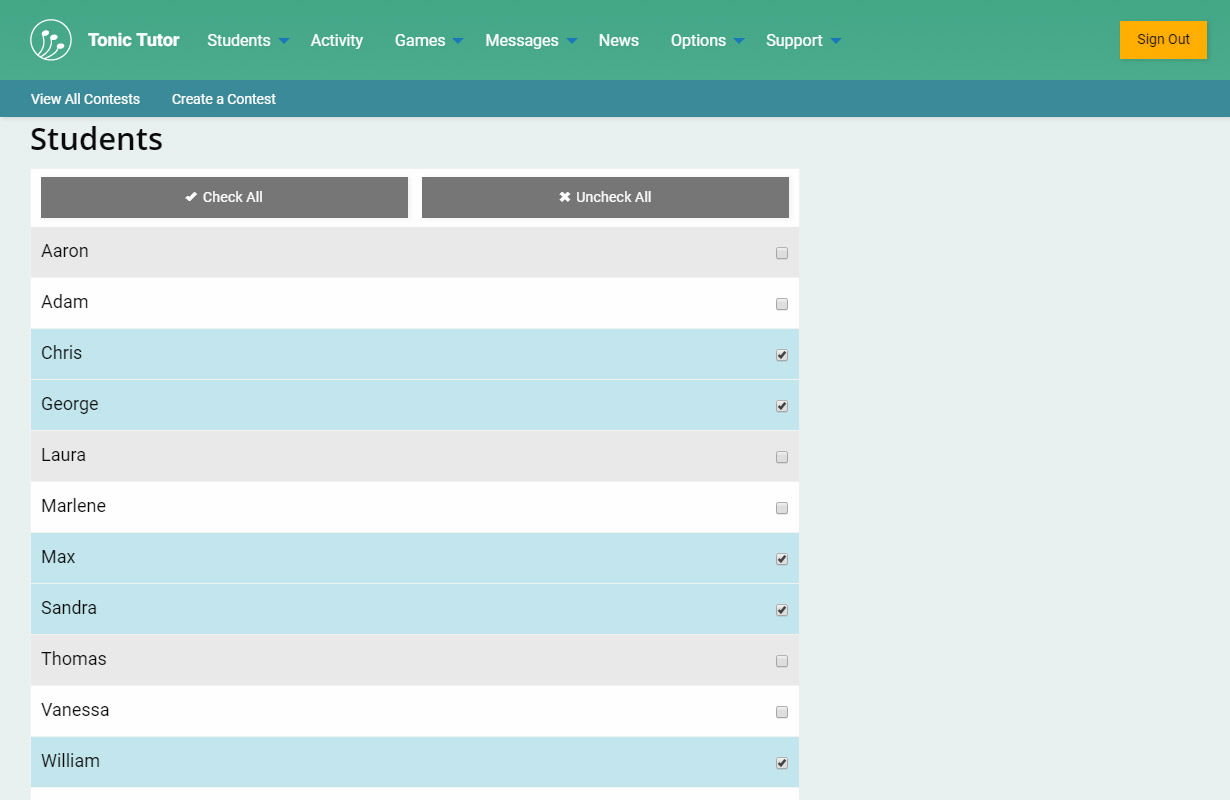The width and height of the screenshot is (1230, 800).
Task: Enable the checkbox for Laura
Action: pyautogui.click(x=782, y=457)
